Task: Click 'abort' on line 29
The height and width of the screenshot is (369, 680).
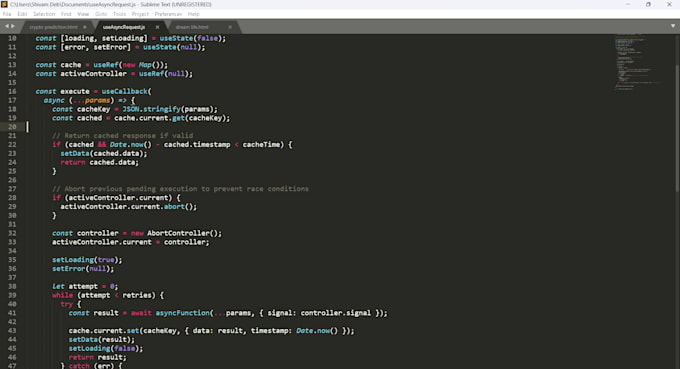Action: pos(174,207)
